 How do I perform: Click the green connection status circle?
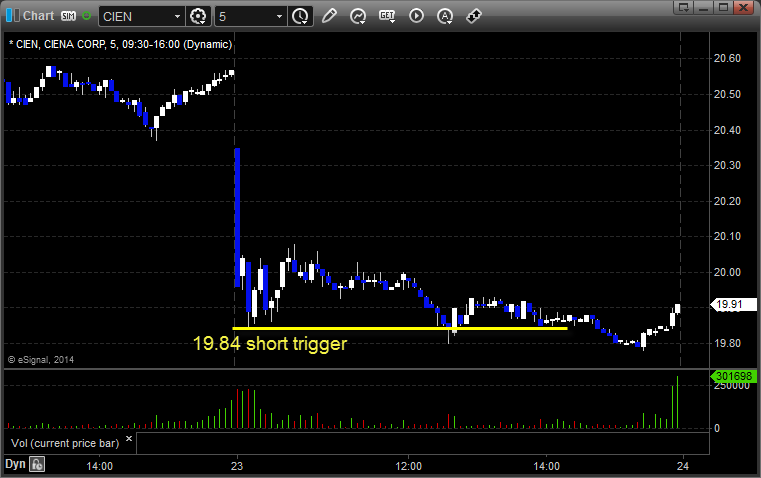[x=86, y=16]
